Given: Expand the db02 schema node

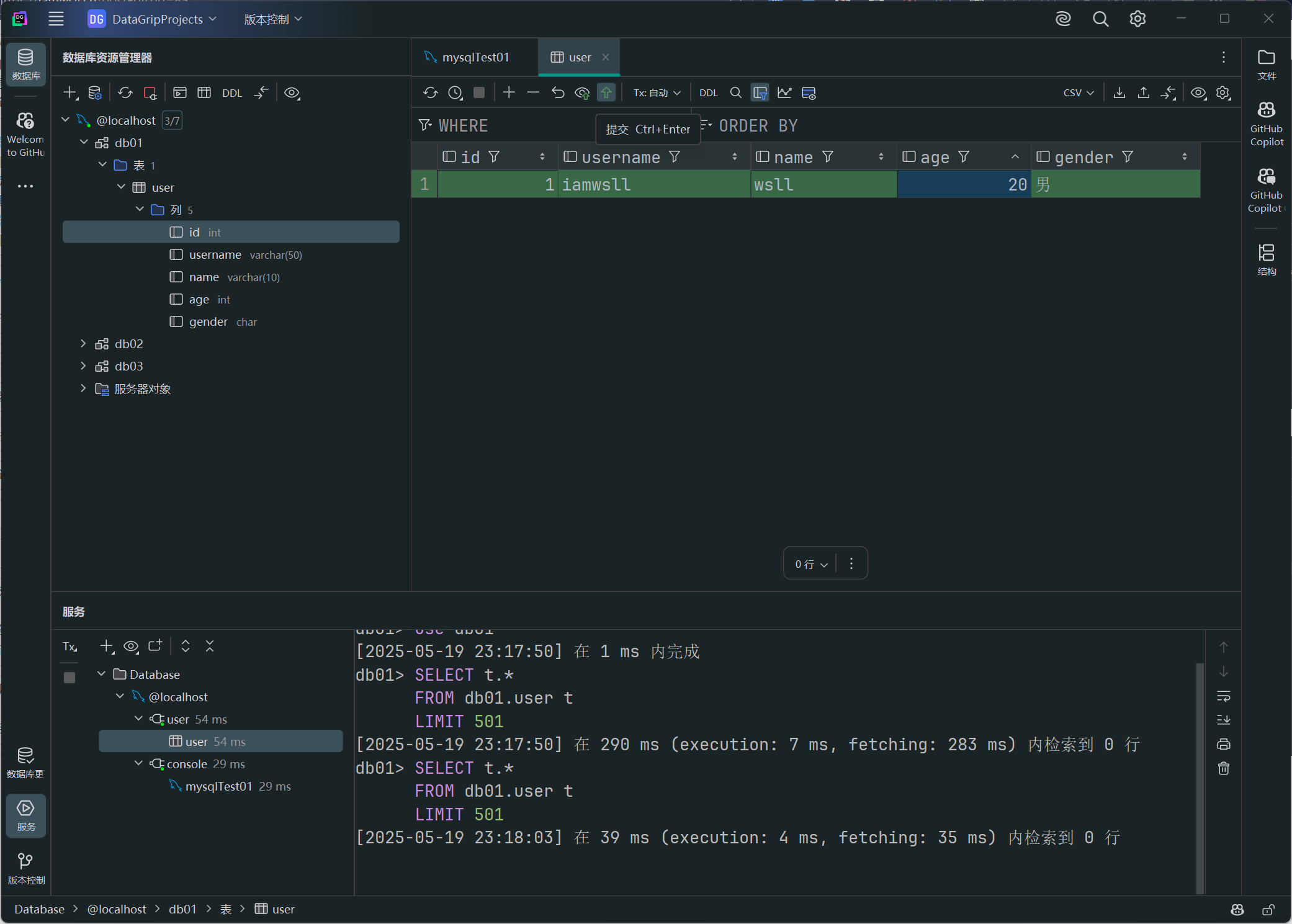Looking at the screenshot, I should [x=83, y=344].
